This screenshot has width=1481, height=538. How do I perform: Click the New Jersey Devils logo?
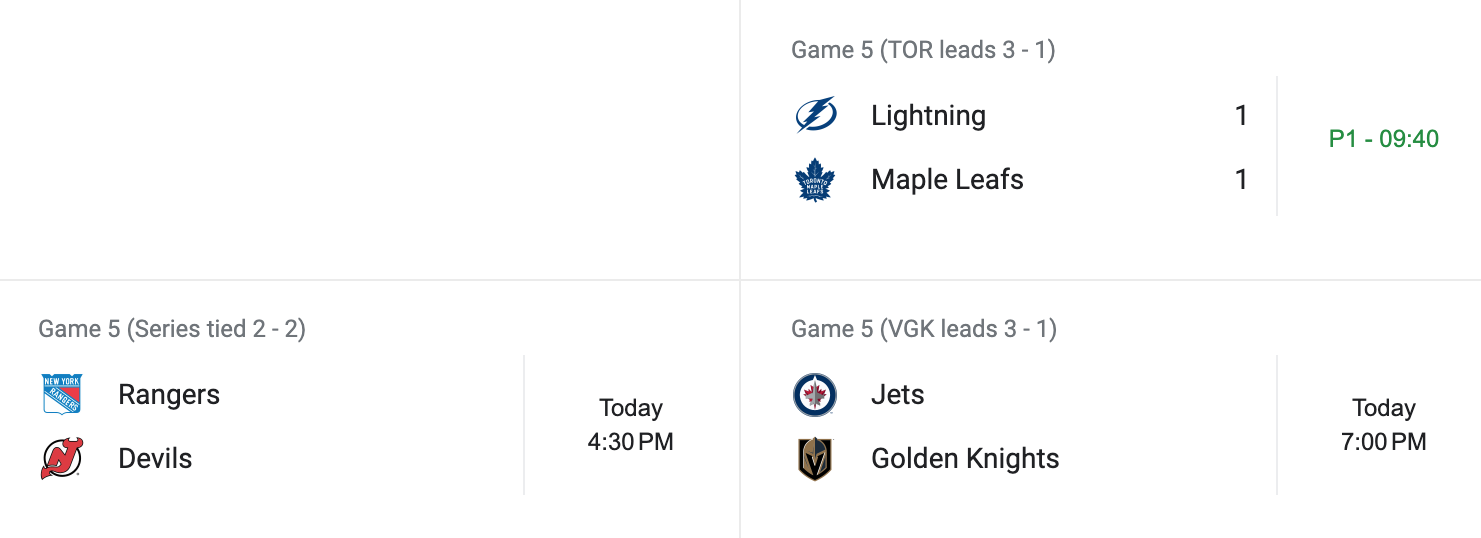[62, 459]
